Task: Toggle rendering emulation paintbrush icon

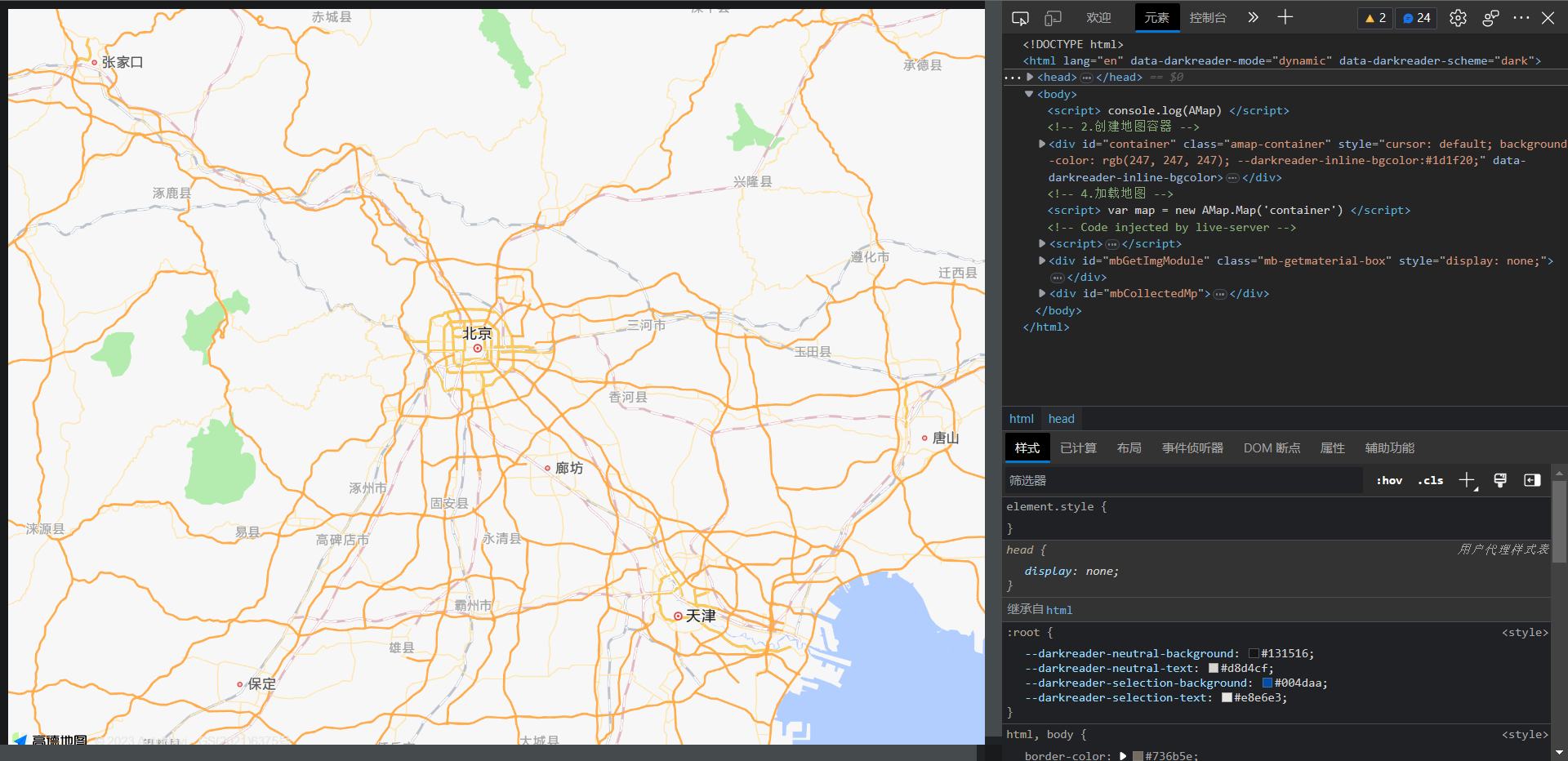Action: 1500,480
